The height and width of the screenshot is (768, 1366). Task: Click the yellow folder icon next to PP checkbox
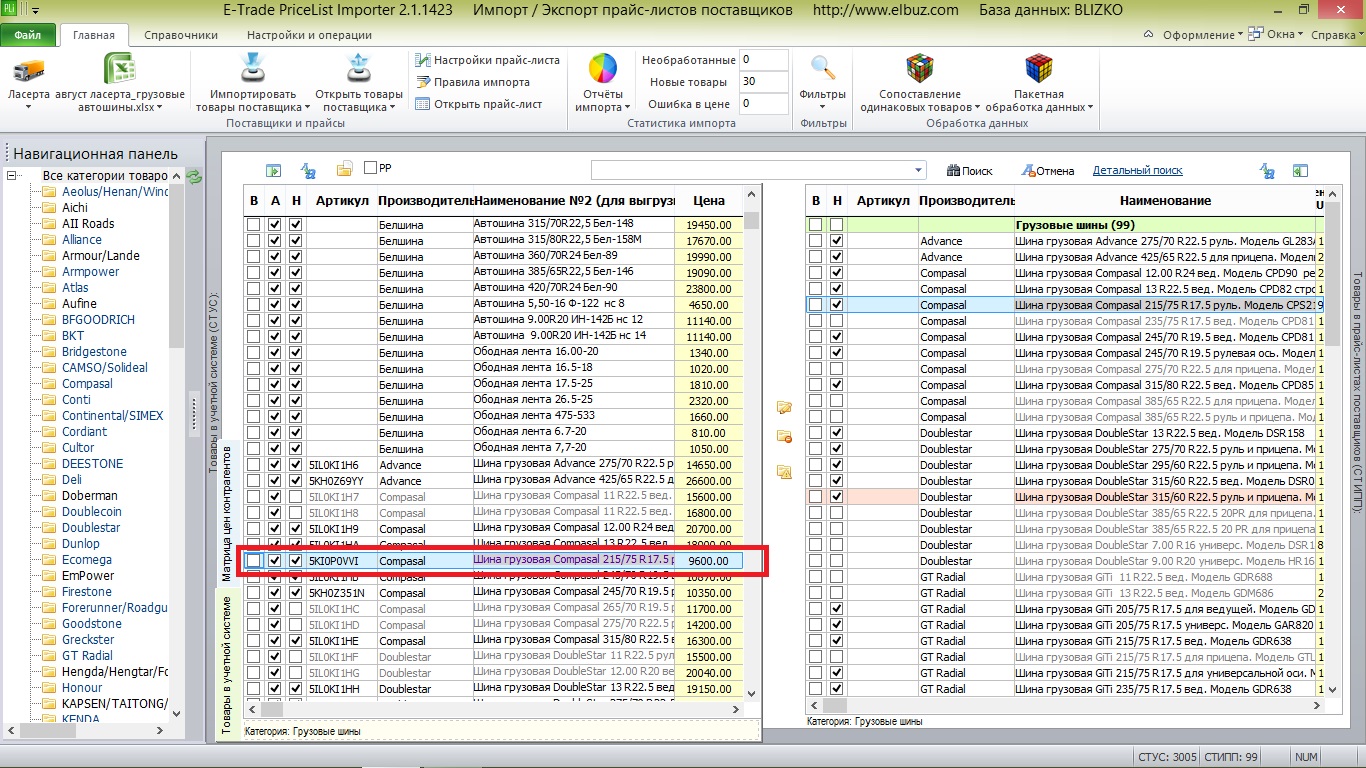tap(344, 169)
